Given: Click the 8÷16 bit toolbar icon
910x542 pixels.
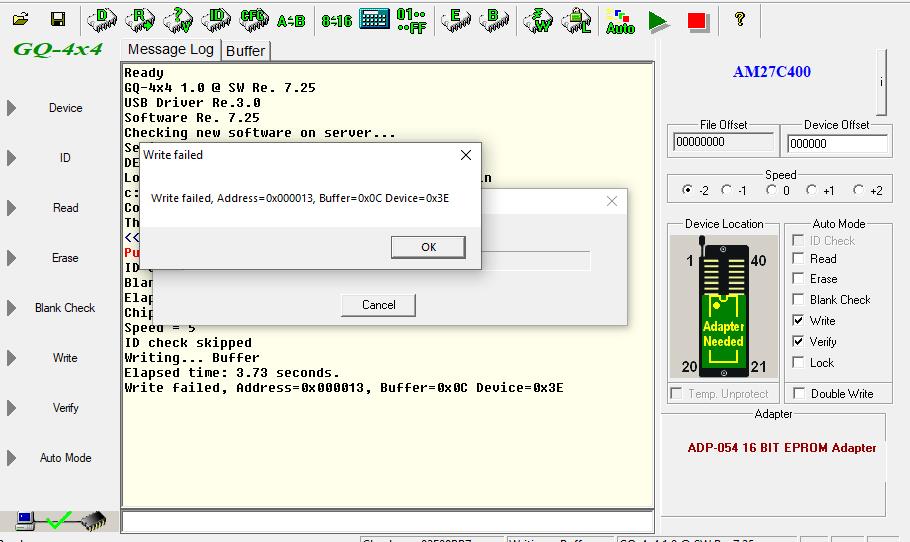Looking at the screenshot, I should click(x=337, y=20).
